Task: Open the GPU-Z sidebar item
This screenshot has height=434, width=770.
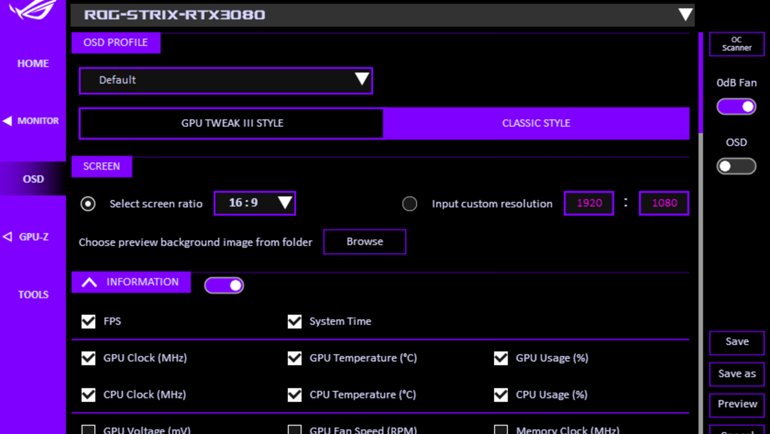Action: pos(33,237)
